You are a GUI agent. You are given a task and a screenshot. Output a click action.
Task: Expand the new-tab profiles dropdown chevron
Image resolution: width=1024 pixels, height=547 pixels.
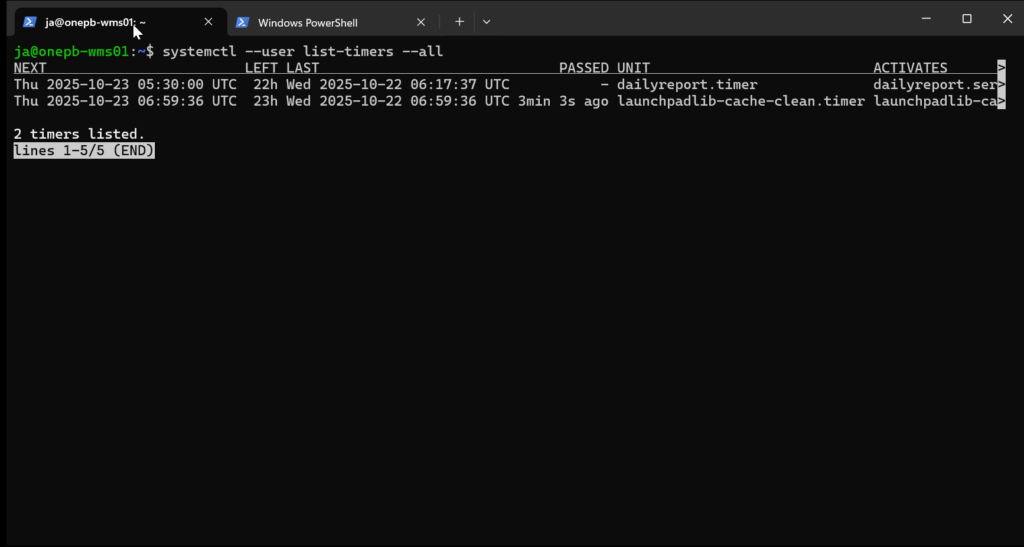tap(486, 21)
